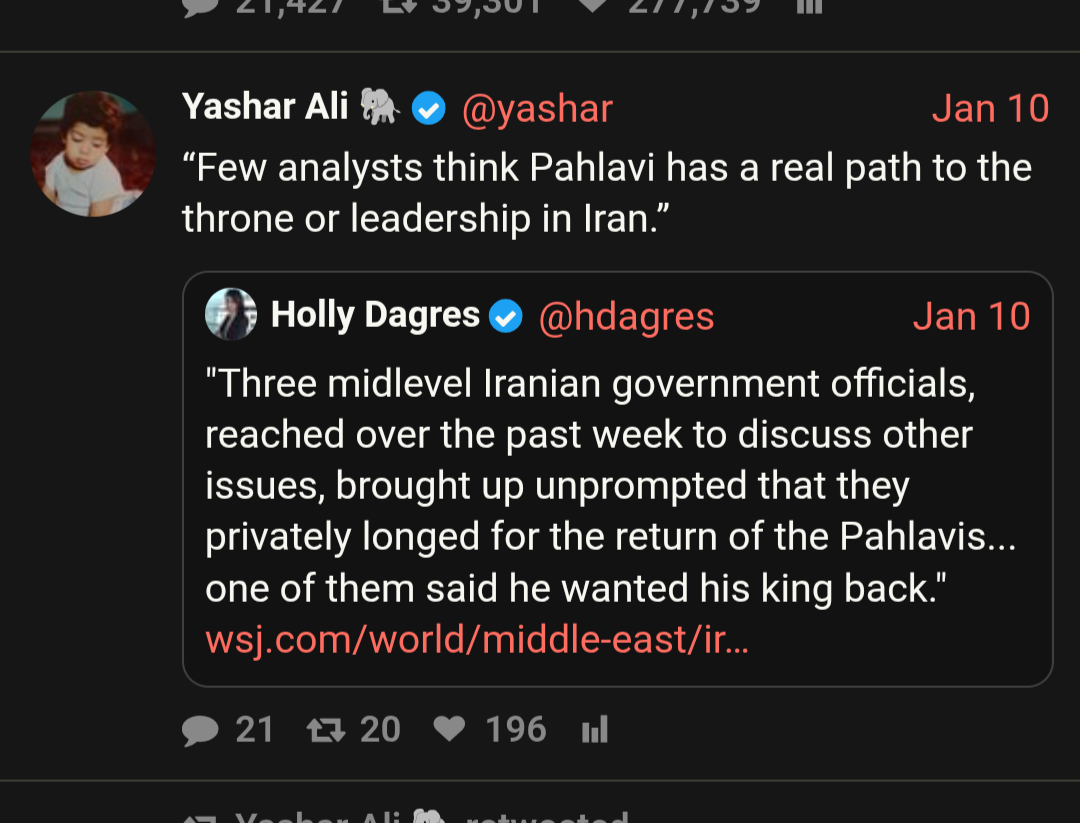Open Holly Dagres's small avatar
1080x823 pixels.
[x=231, y=316]
